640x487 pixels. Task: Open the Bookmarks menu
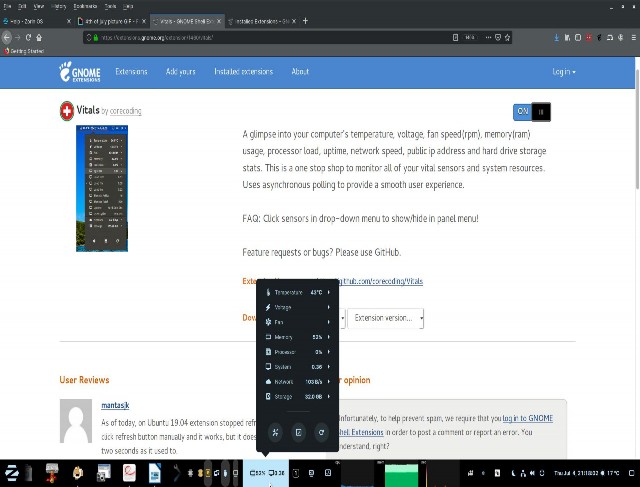coord(85,6)
